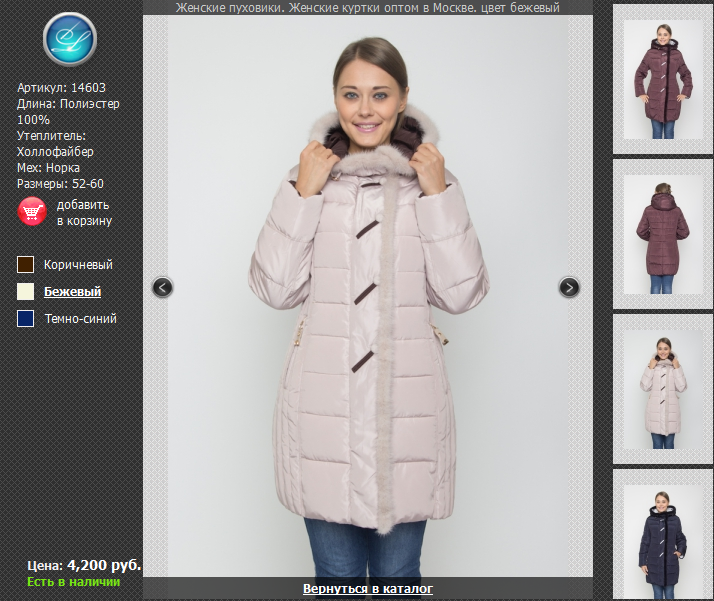Viewport: 714px width, 601px height.
Task: Click the 'Артикул: 14603' text
Action: (61, 87)
